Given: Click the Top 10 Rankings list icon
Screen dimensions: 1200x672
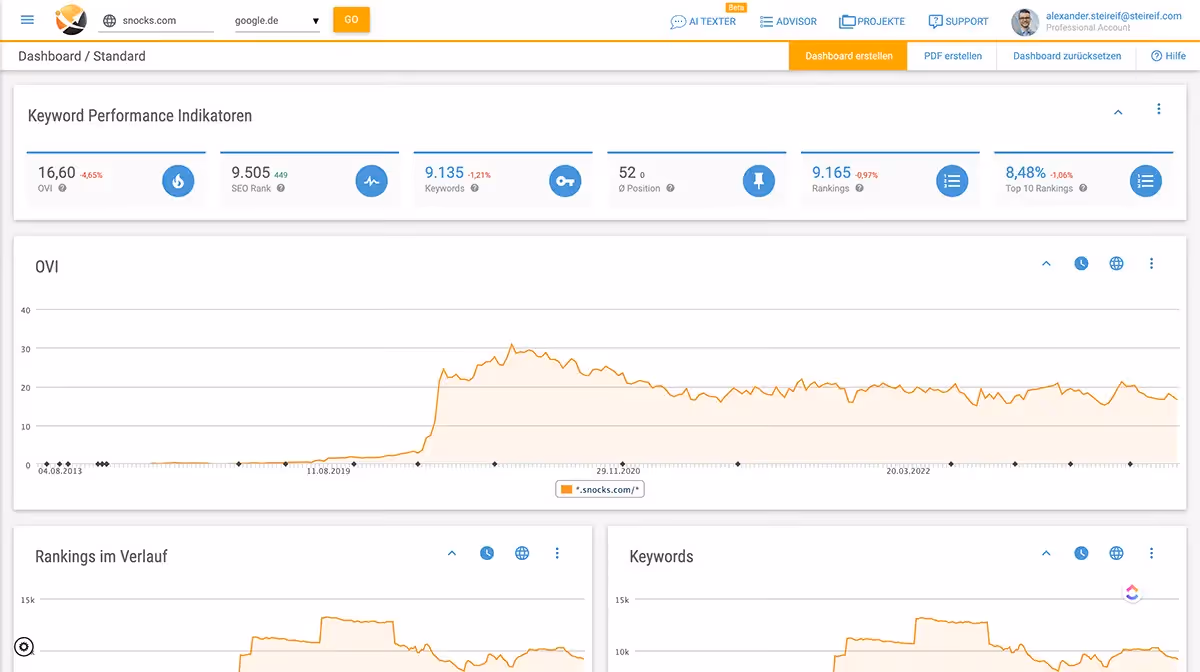Looking at the screenshot, I should (1146, 181).
